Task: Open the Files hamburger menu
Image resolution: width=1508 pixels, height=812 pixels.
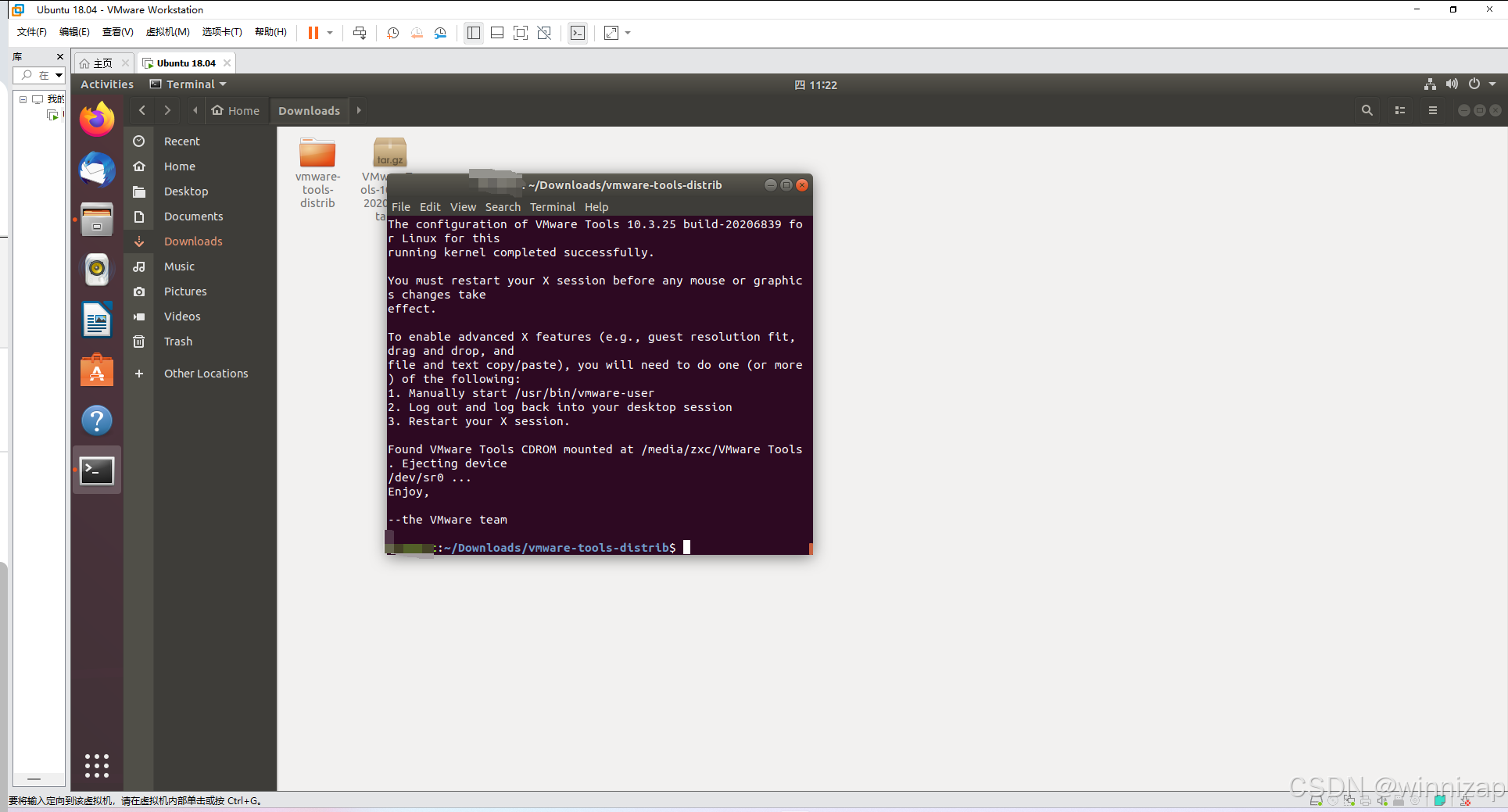Action: coord(1433,110)
